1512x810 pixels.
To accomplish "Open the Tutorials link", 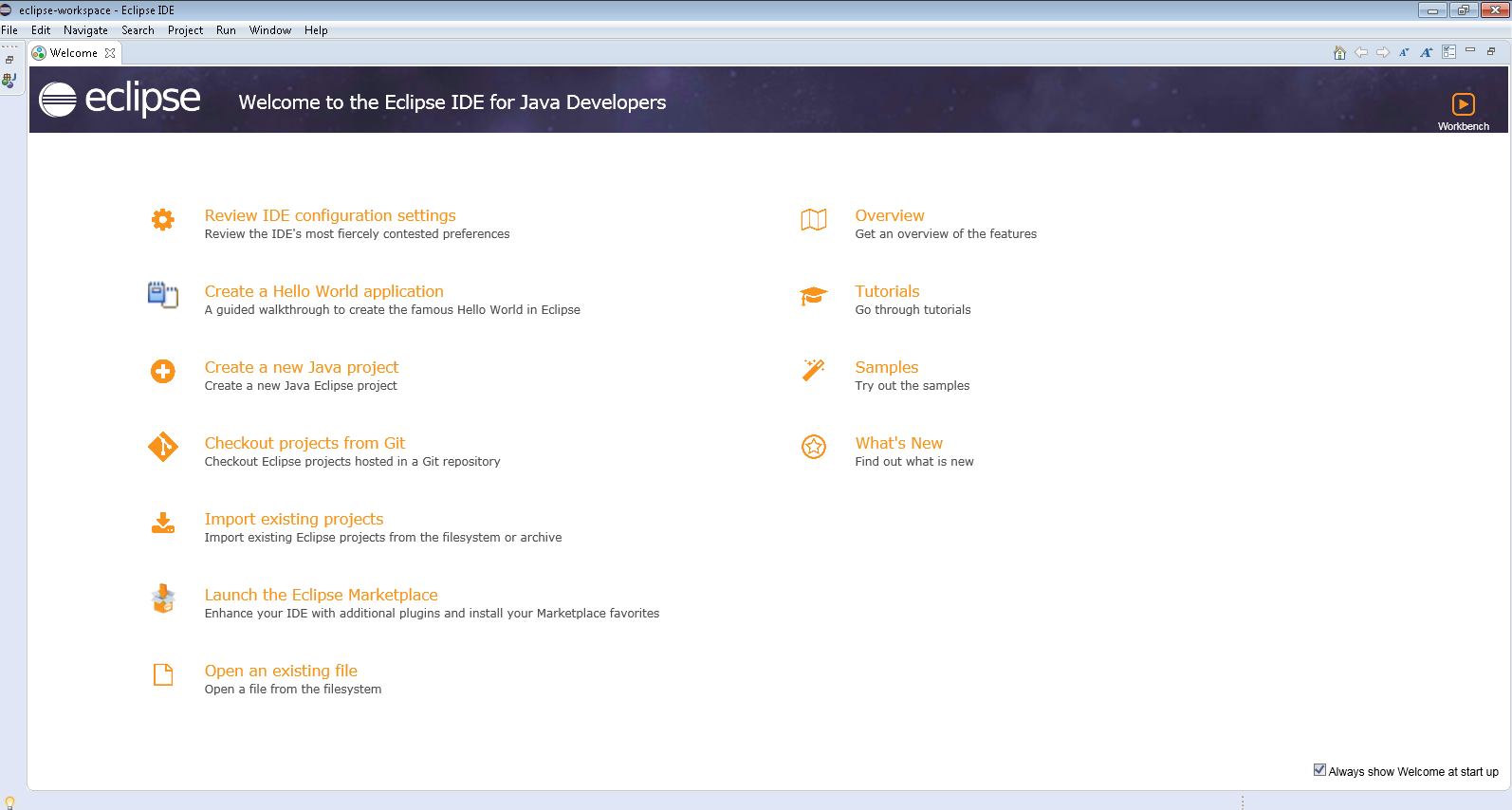I will click(888, 291).
